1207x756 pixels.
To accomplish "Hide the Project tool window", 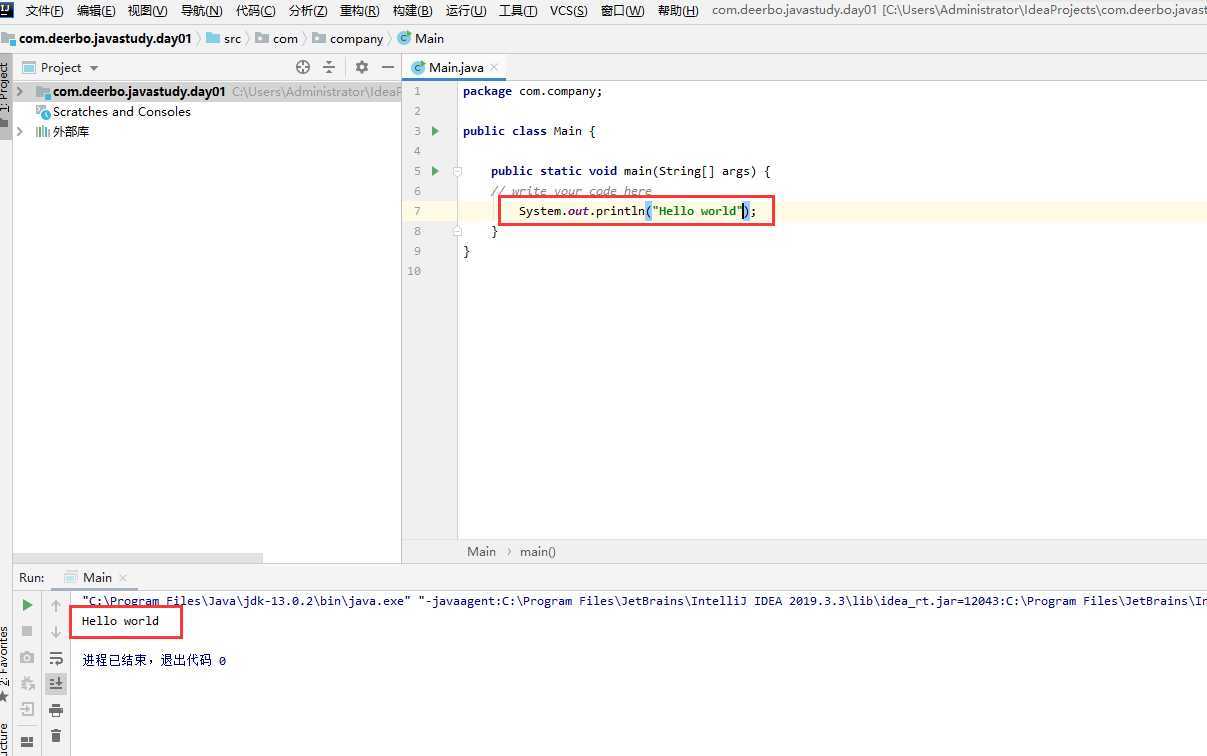I will coord(389,67).
